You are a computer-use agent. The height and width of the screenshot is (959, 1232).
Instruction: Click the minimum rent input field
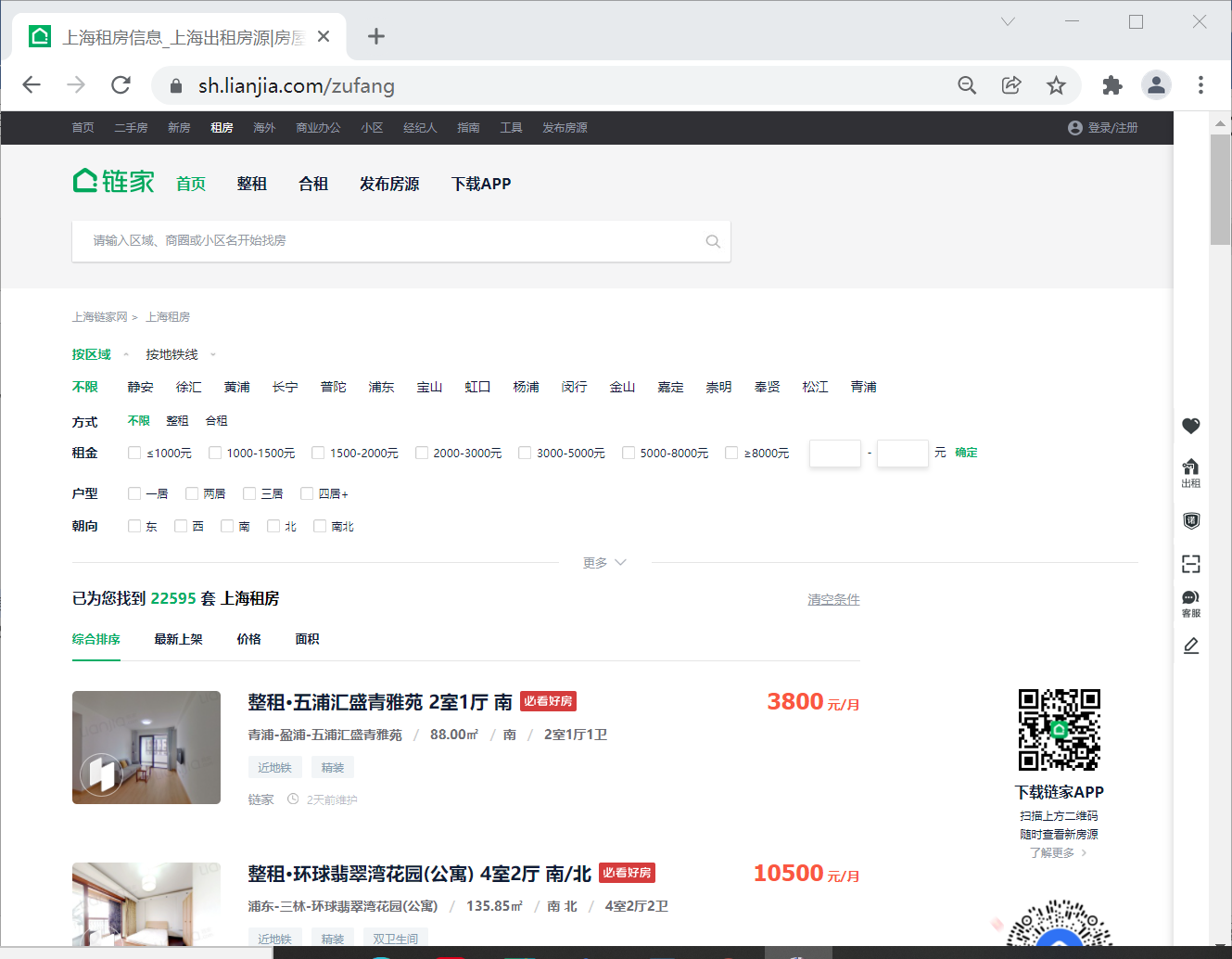[835, 453]
